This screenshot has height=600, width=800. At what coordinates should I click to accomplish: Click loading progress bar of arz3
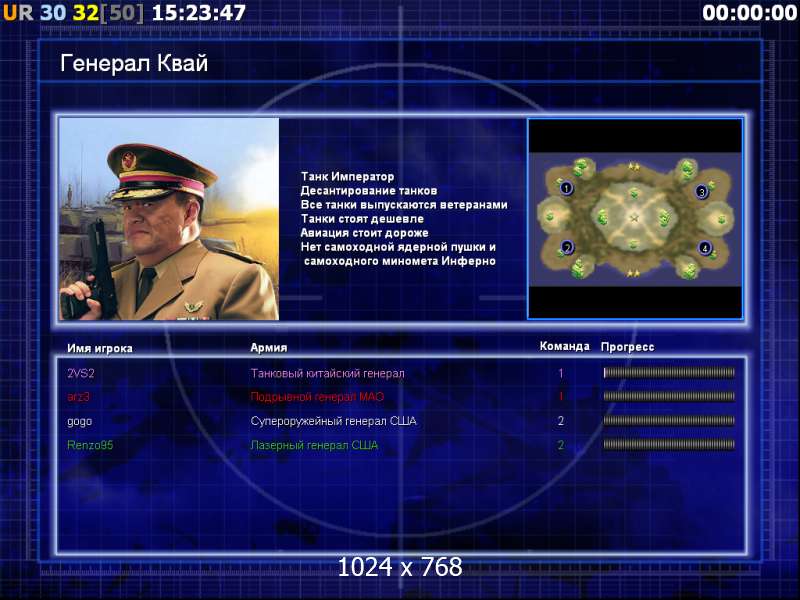[x=669, y=396]
